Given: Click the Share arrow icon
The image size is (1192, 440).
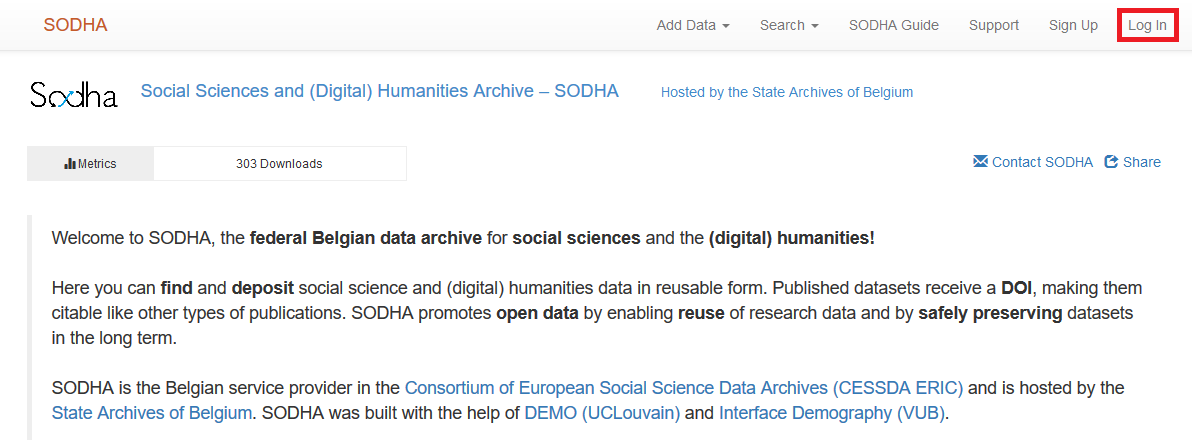Looking at the screenshot, I should (x=1111, y=162).
